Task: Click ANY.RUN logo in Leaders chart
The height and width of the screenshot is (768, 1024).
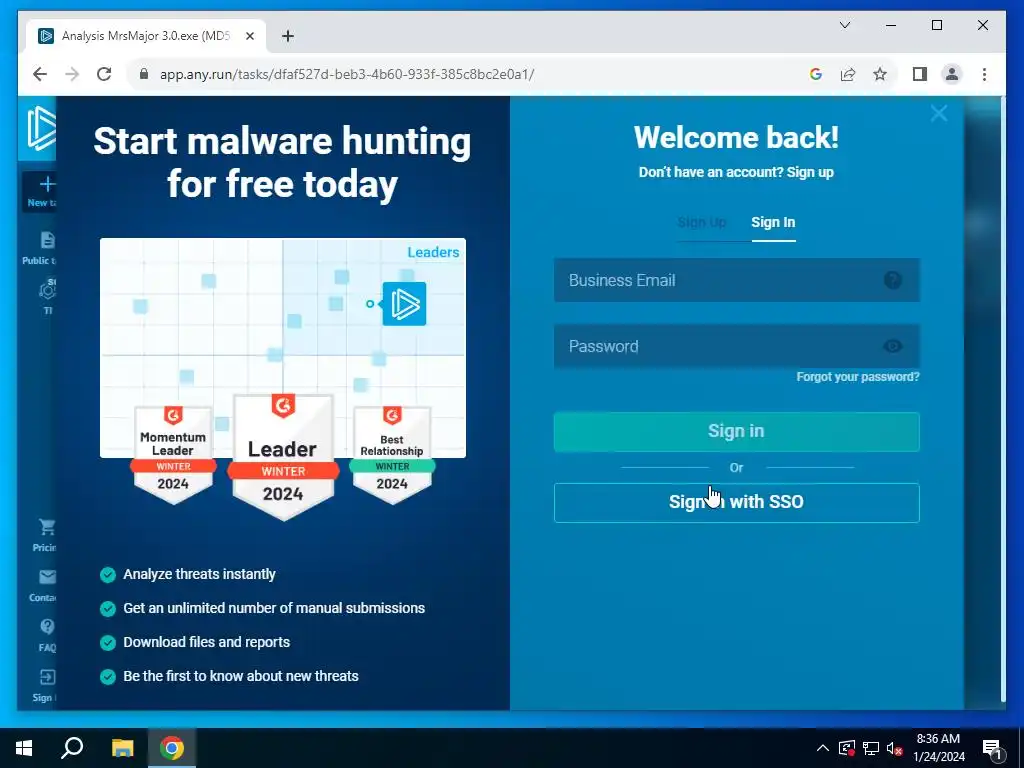Action: point(404,304)
